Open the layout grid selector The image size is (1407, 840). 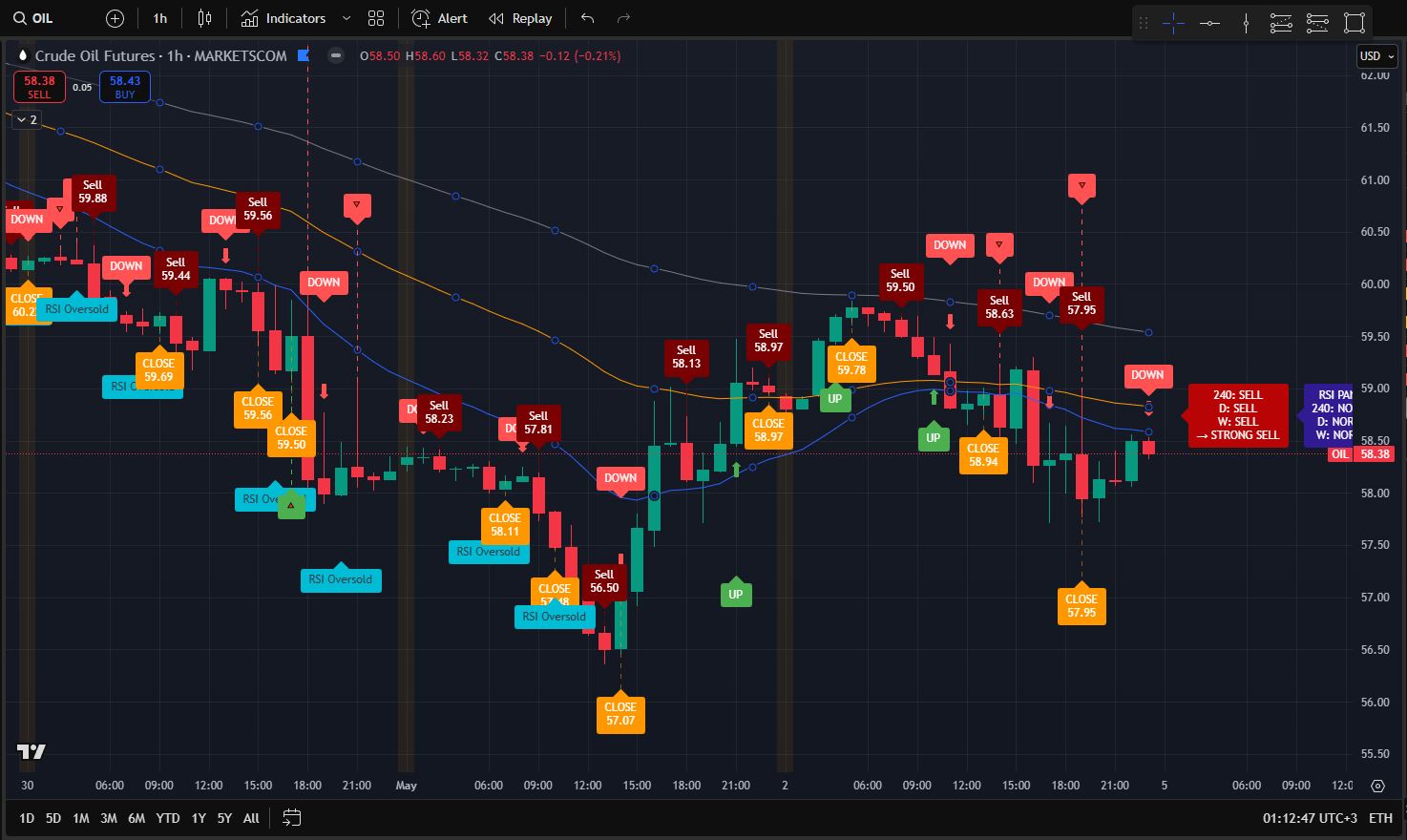[x=376, y=18]
